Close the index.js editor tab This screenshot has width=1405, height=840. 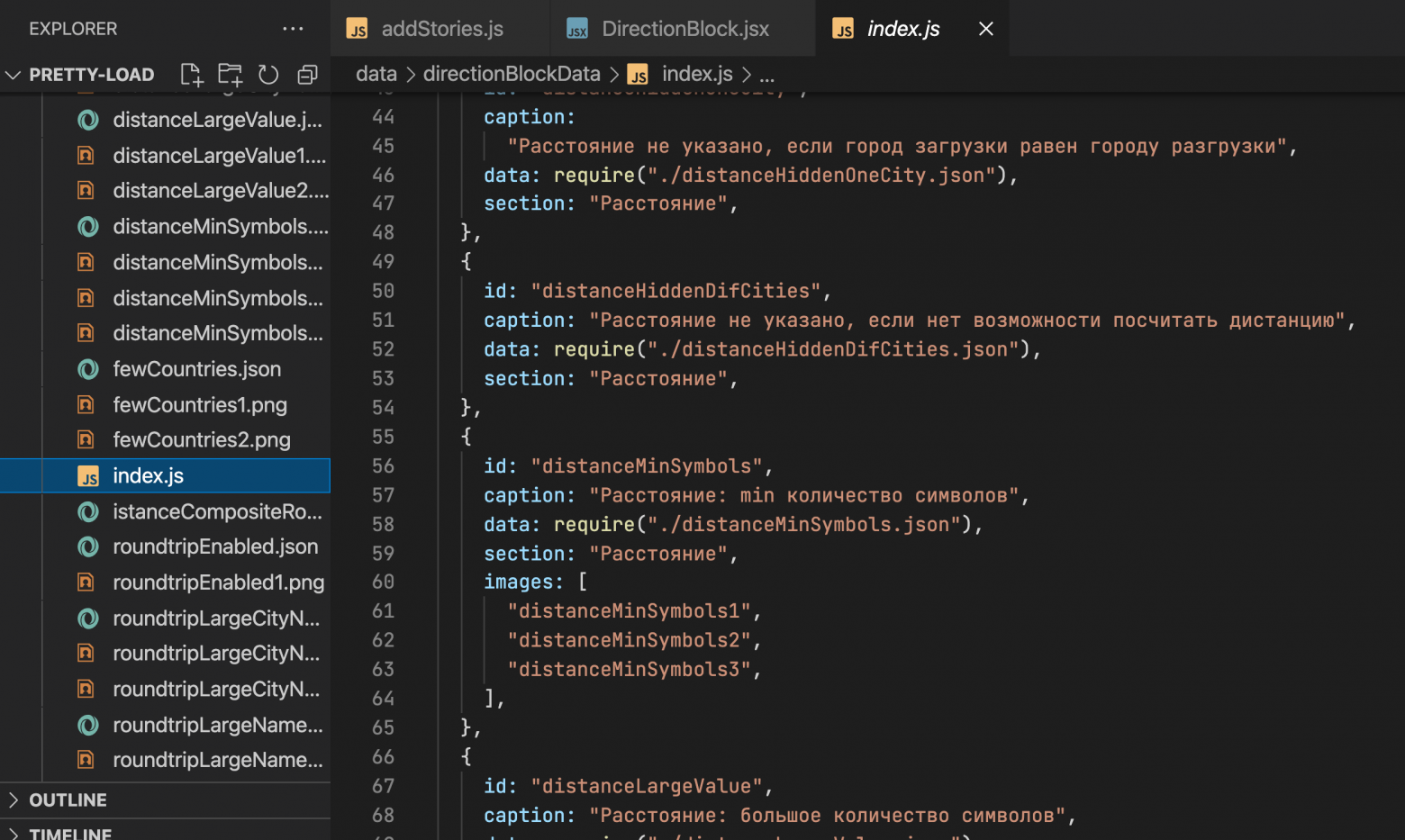point(985,28)
